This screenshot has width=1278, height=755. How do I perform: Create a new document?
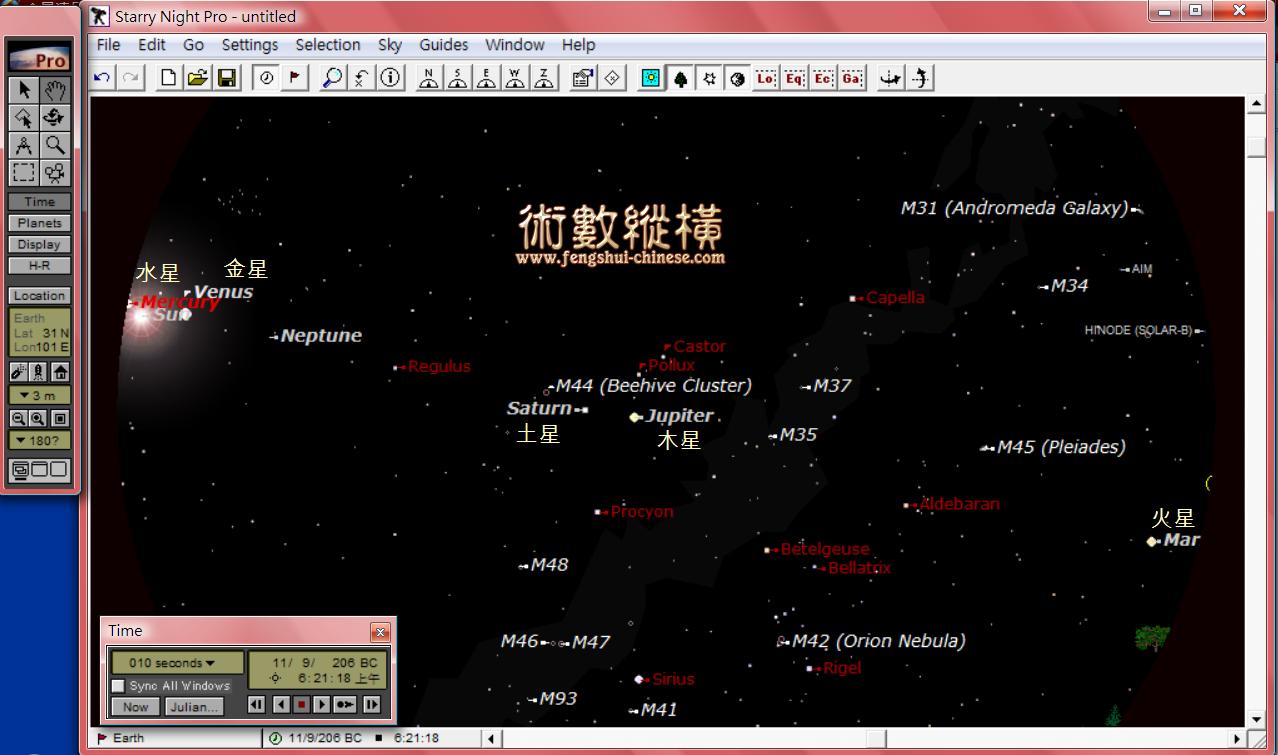coord(169,78)
